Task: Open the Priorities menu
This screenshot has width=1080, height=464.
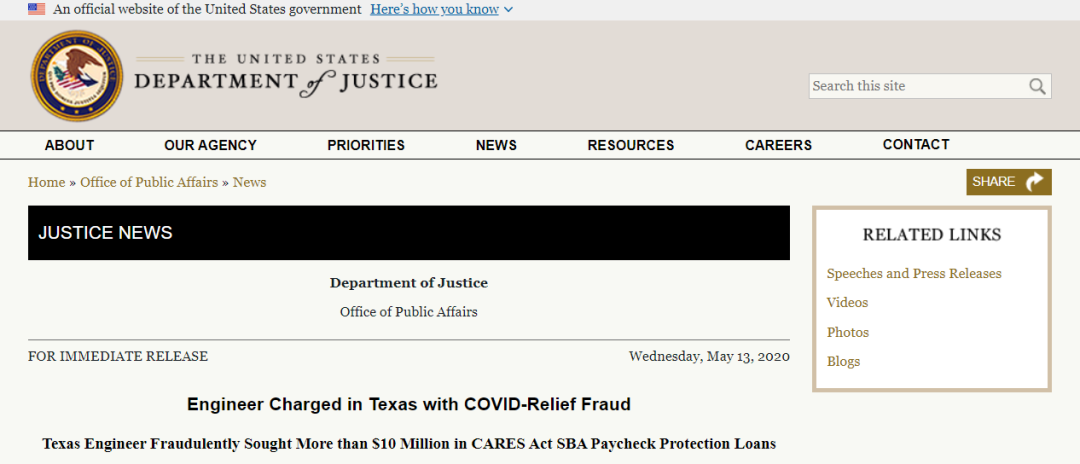Action: pos(366,145)
